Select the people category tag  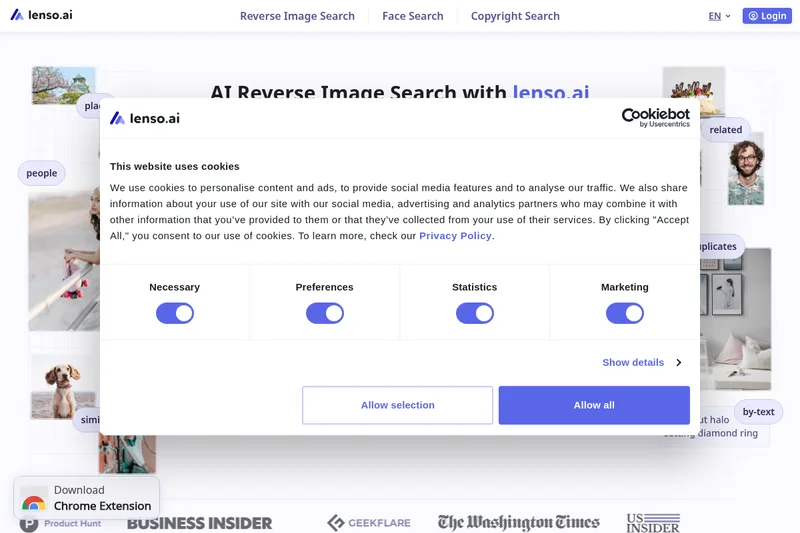pos(42,173)
